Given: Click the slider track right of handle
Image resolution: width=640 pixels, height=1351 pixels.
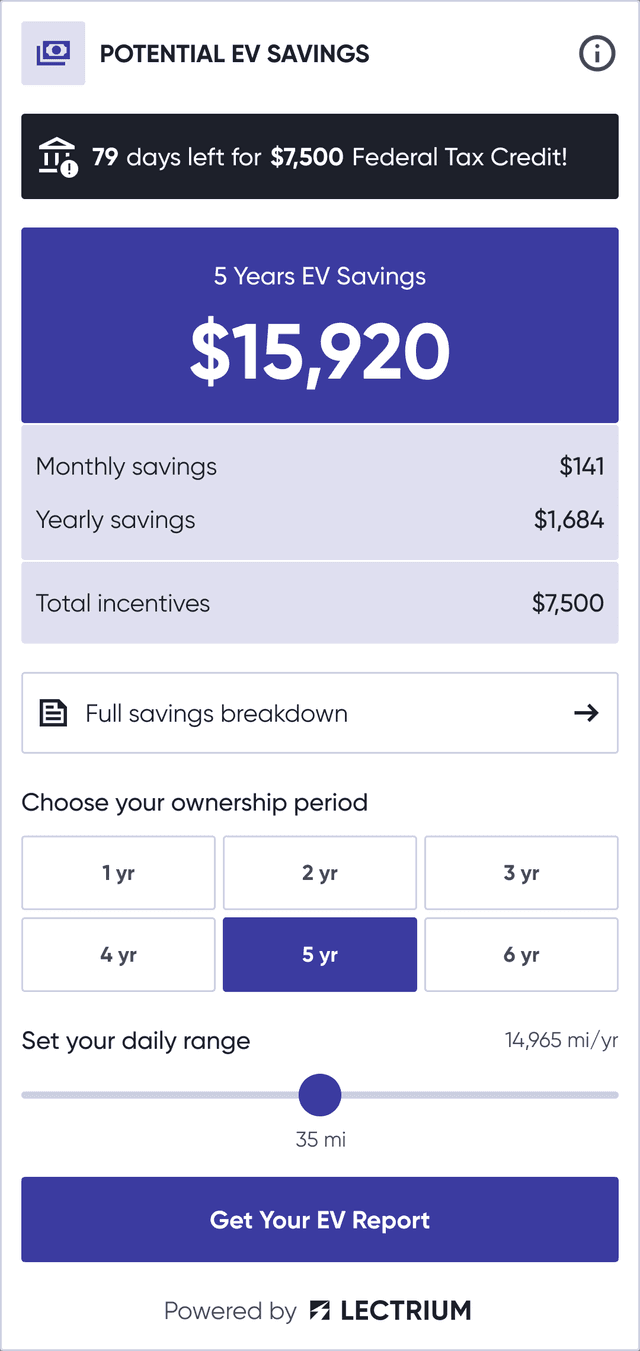Looking at the screenshot, I should [x=480, y=1095].
